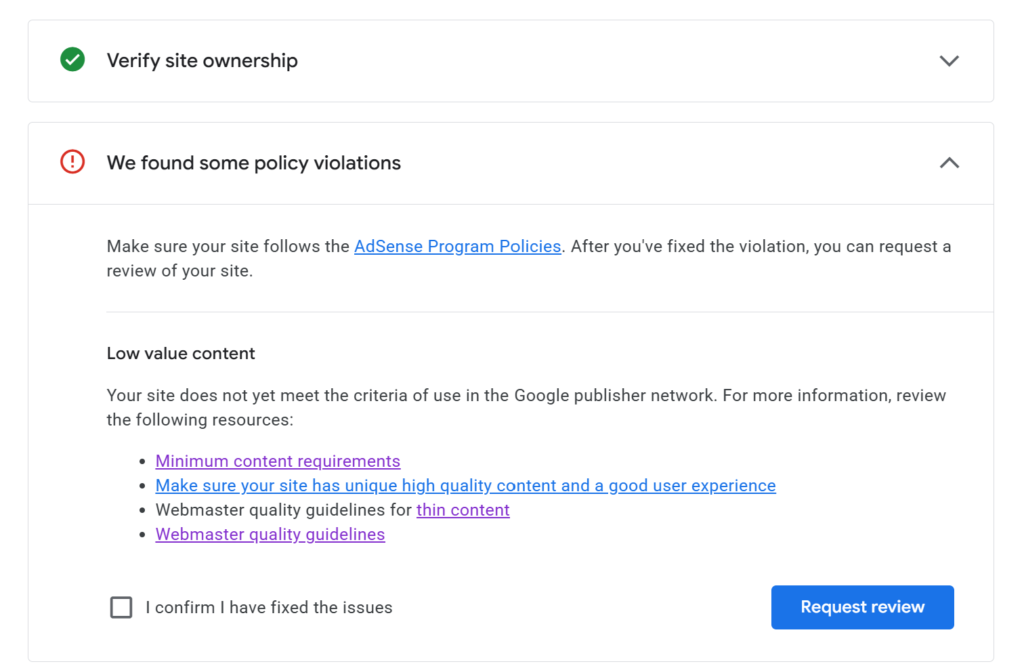Open the AdSense Program Policies link
Image resolution: width=1024 pixels, height=664 pixels.
(457, 246)
